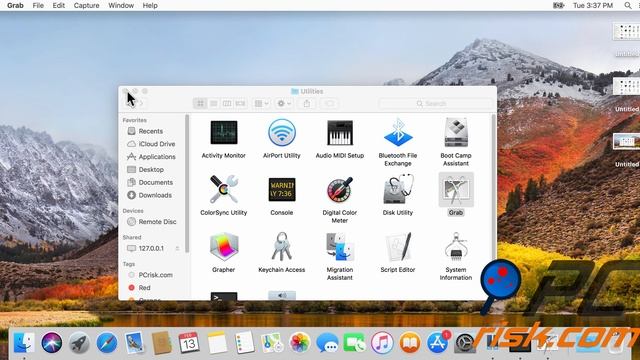This screenshot has width=640, height=360.
Task: Select Boot Camp Assistant icon
Action: point(456,132)
